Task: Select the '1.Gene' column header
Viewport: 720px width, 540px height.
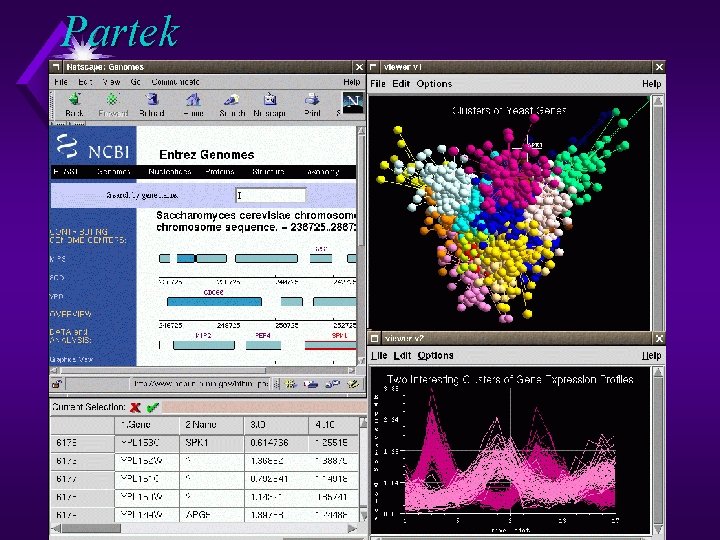Action: [147, 425]
